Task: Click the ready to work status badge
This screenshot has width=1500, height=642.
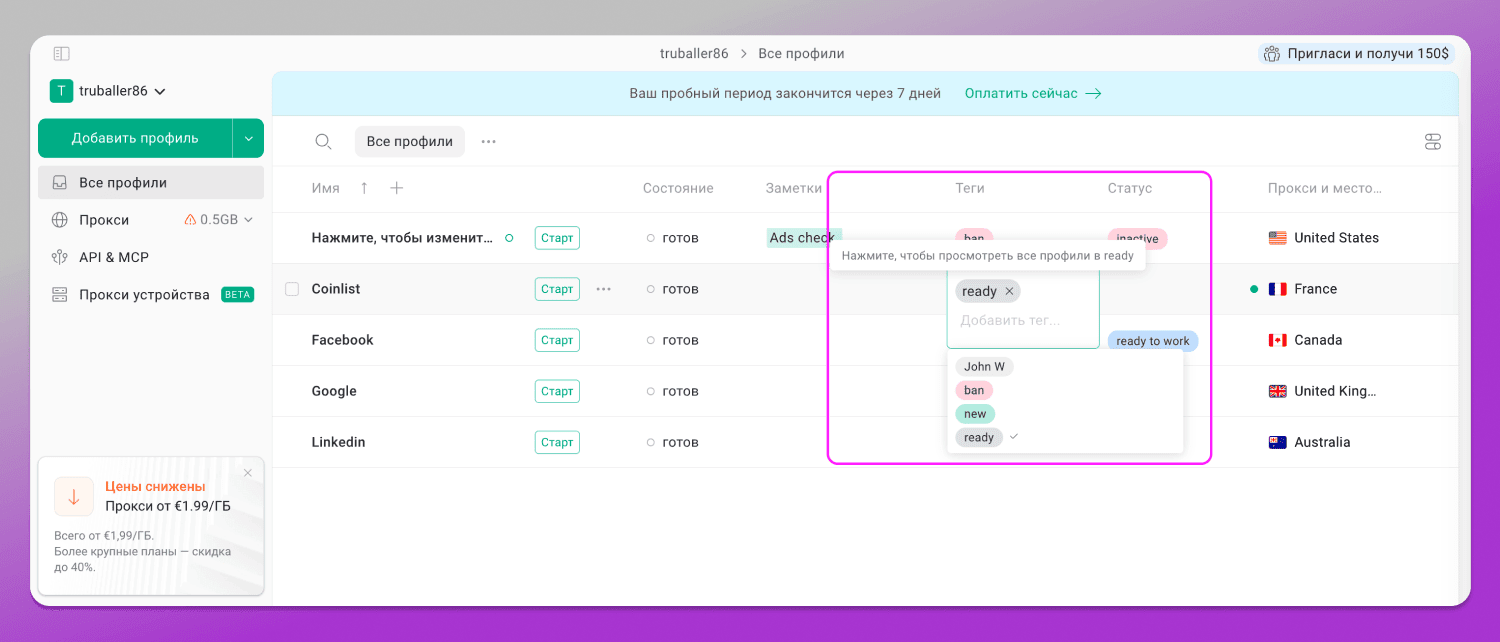Action: click(x=1153, y=341)
